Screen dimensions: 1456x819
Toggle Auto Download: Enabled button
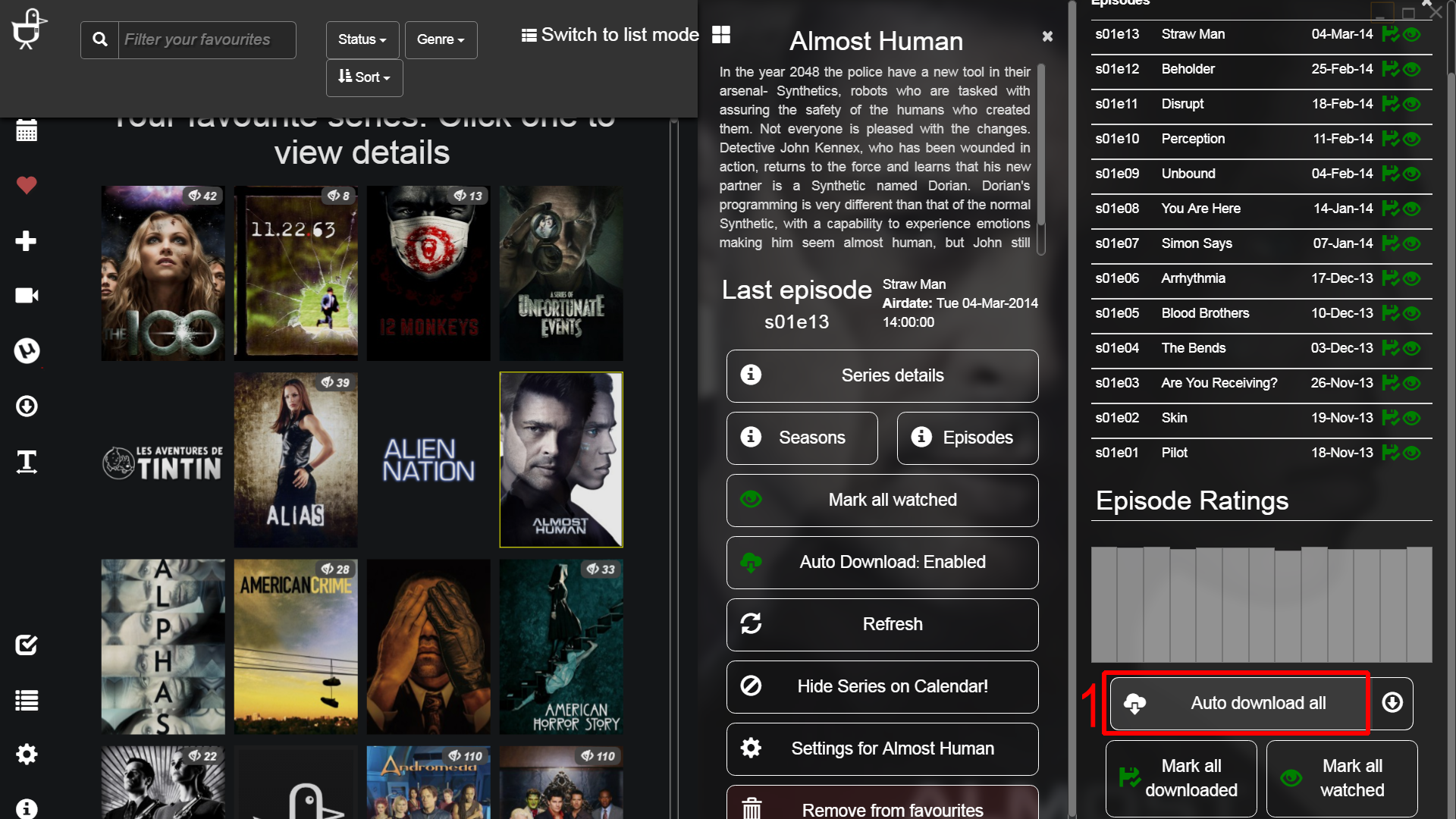(x=882, y=562)
